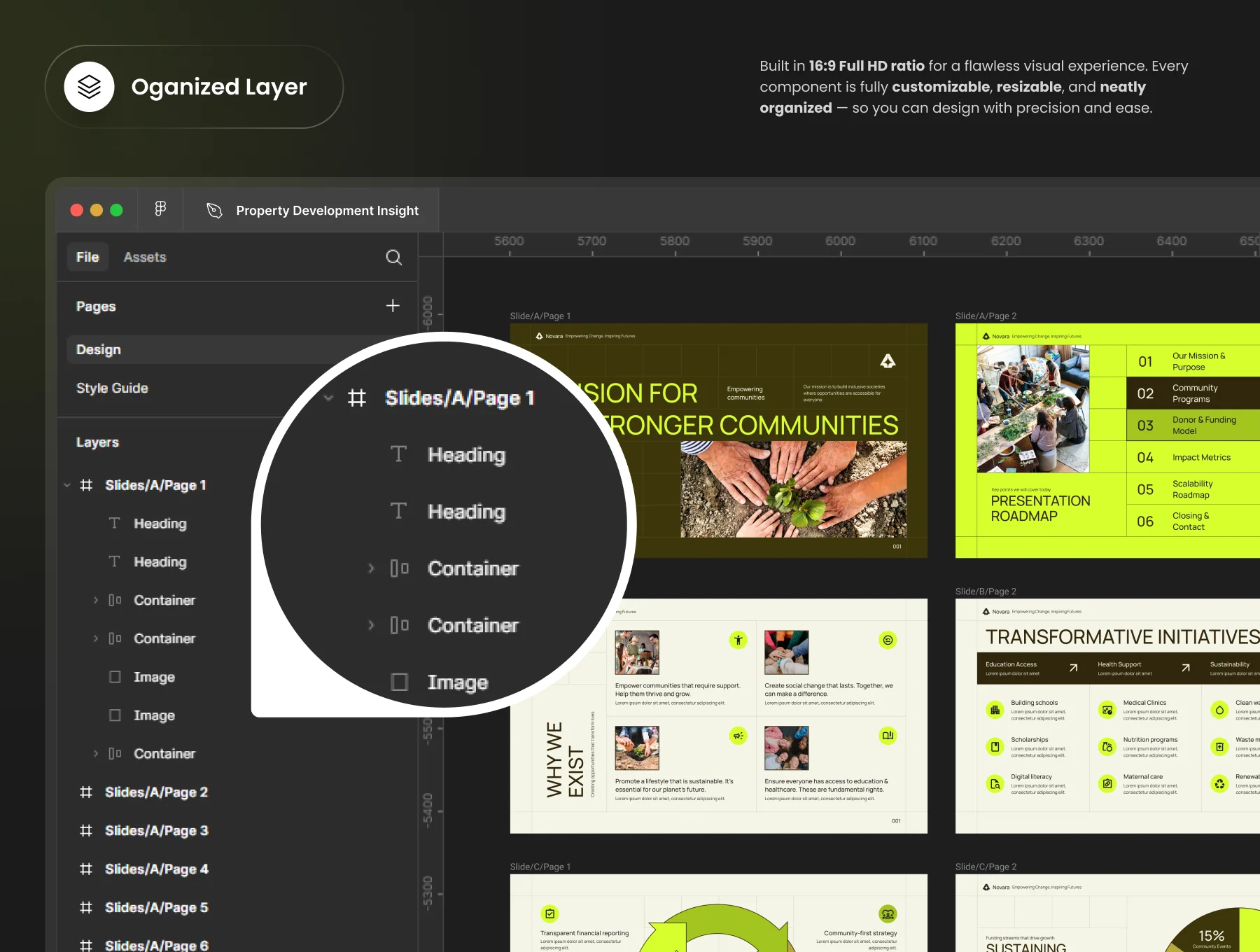This screenshot has width=1260, height=952.
Task: Select the 'Scalability Roadmap' agenda row
Action: [1193, 489]
